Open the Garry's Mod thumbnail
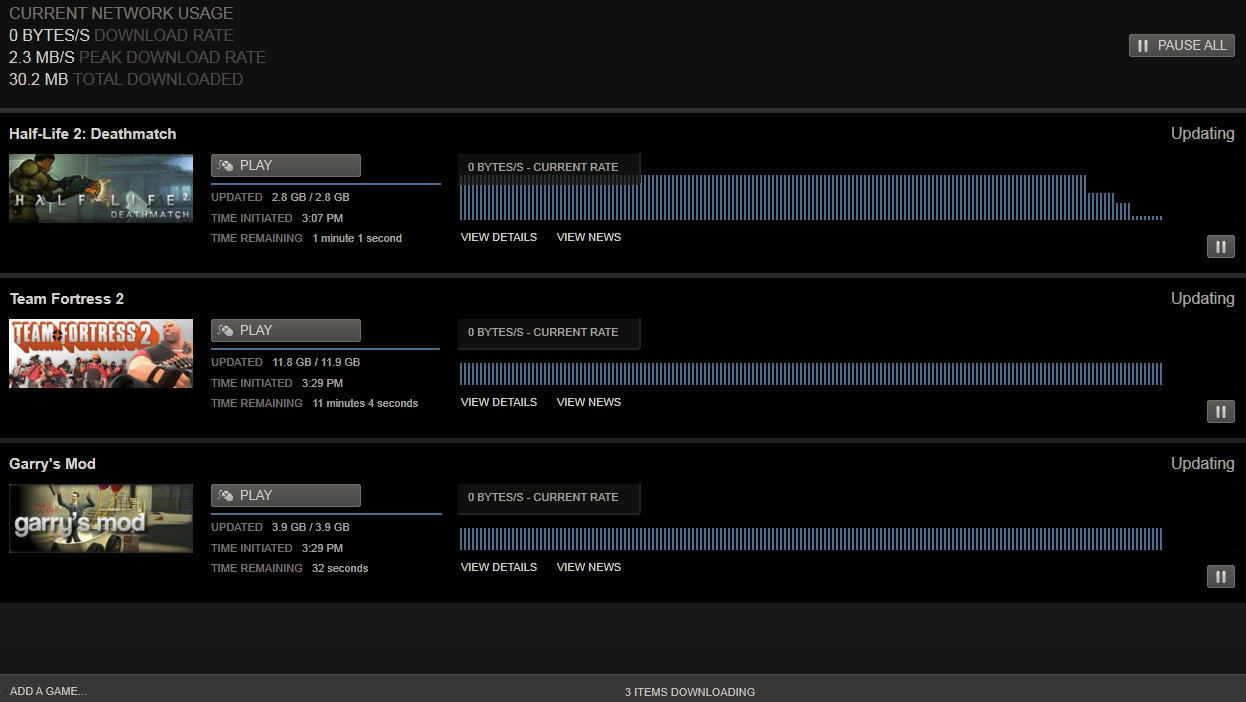Screen dimensions: 1246x702 point(101,518)
